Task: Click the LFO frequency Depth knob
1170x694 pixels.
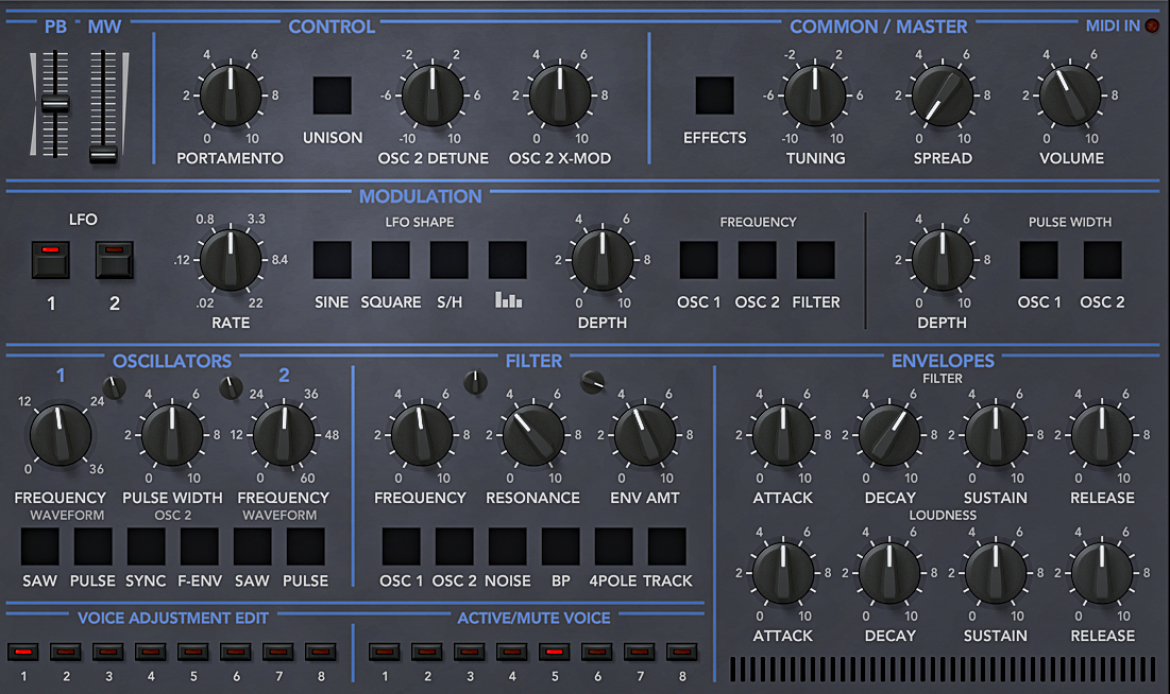Action: (602, 260)
